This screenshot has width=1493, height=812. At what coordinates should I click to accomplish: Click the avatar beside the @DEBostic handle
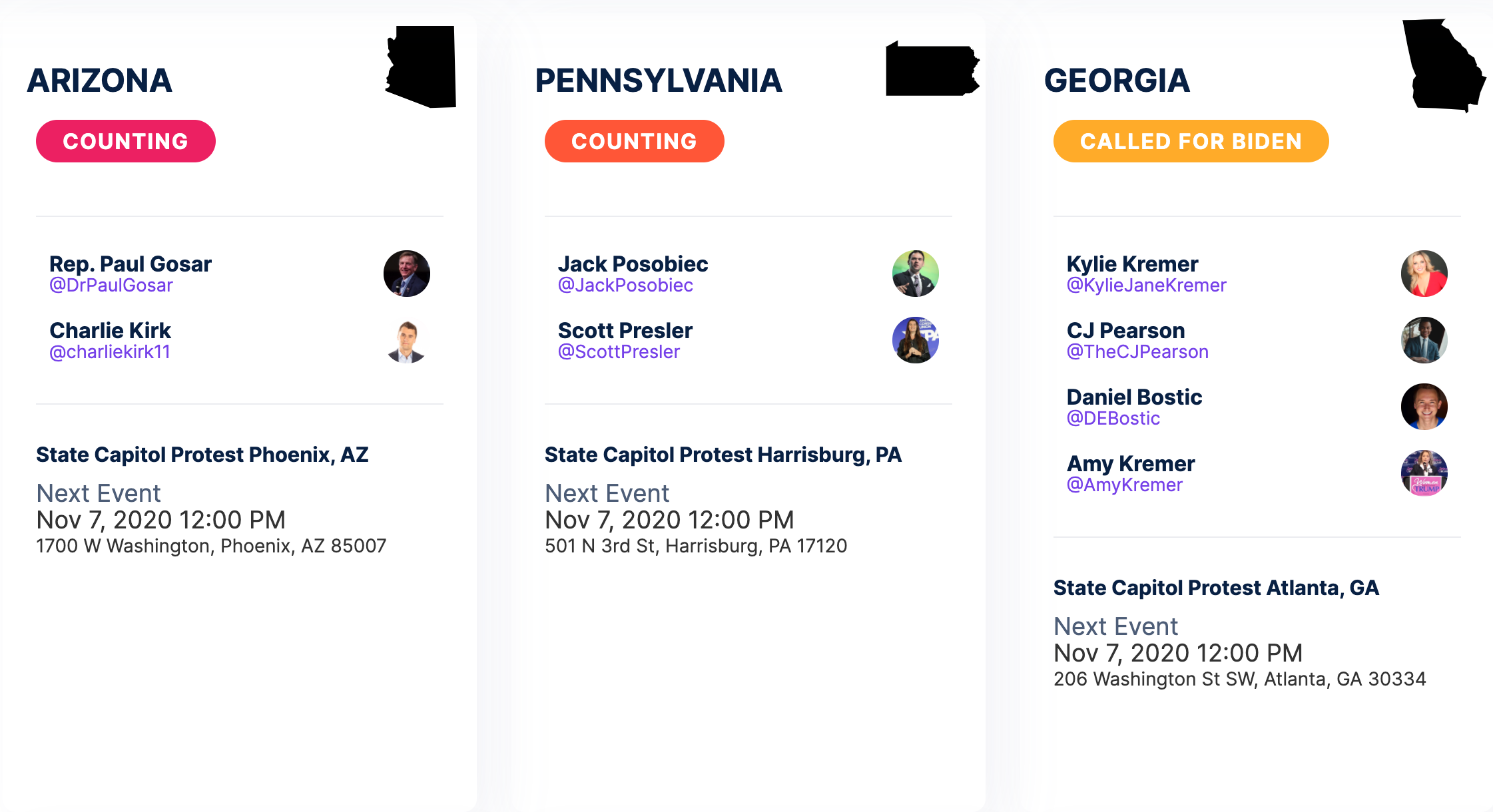[x=1424, y=407]
